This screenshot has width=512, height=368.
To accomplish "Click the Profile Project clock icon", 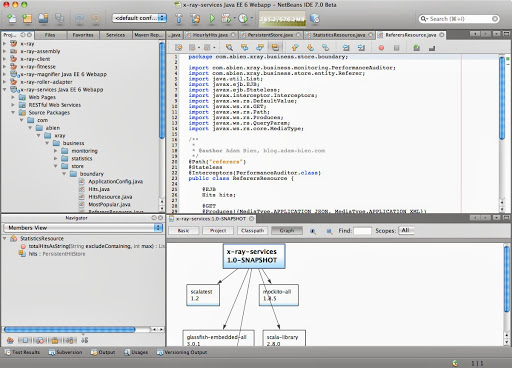I will pyautogui.click(x=243, y=18).
